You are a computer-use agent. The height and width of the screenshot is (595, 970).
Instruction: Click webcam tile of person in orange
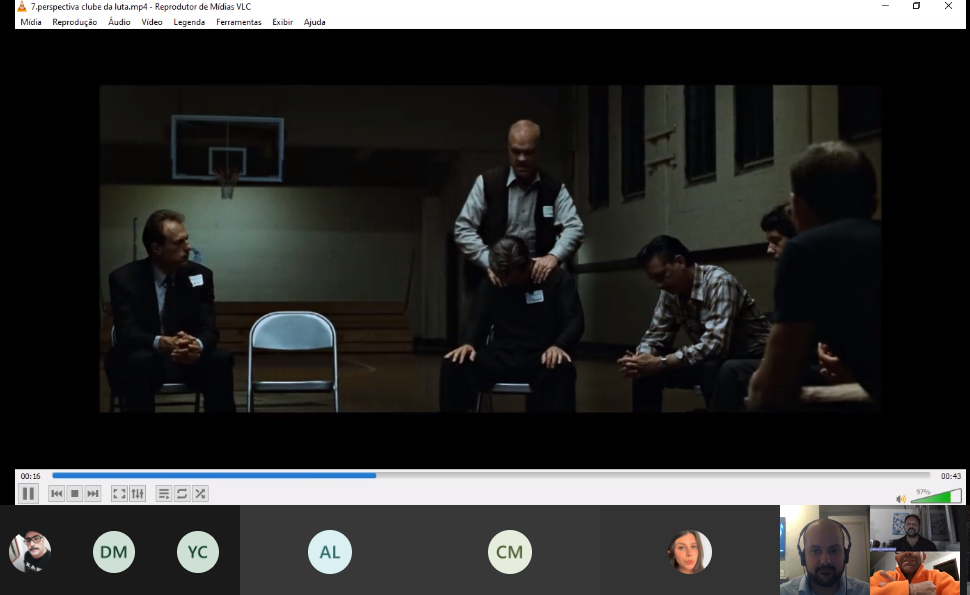click(x=915, y=573)
